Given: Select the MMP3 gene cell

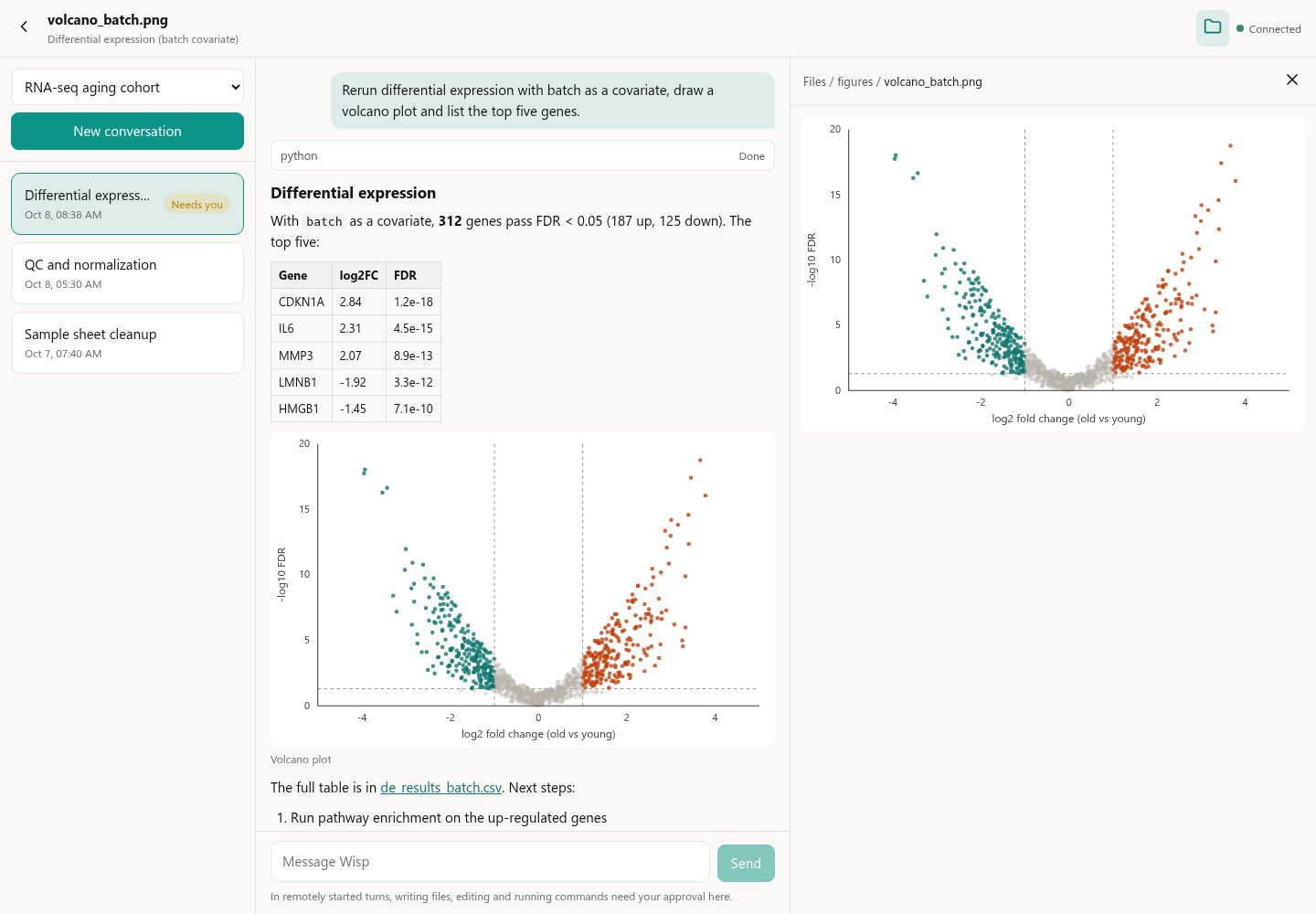Looking at the screenshot, I should [x=302, y=356].
